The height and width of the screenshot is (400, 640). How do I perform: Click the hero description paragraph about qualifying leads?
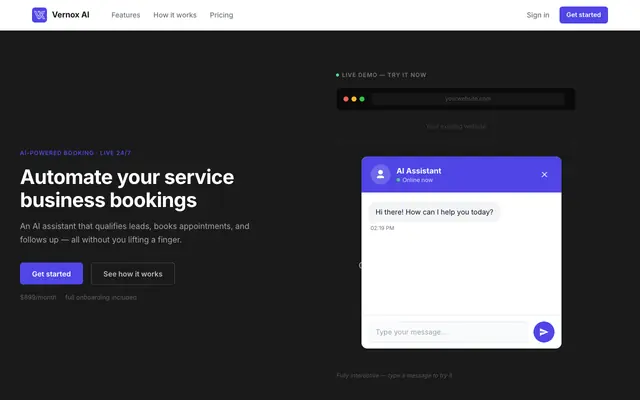click(135, 233)
